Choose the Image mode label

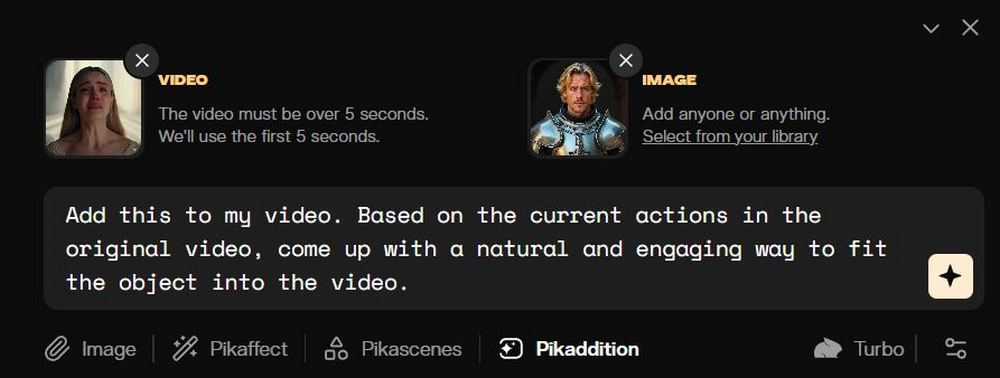[x=108, y=349]
